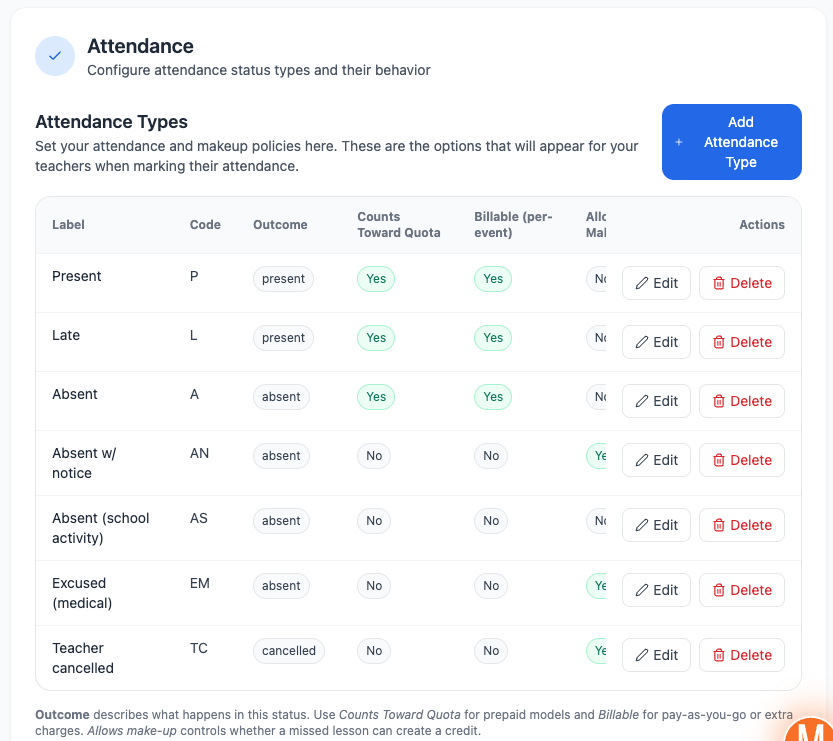Select the Label column header

[x=68, y=225]
